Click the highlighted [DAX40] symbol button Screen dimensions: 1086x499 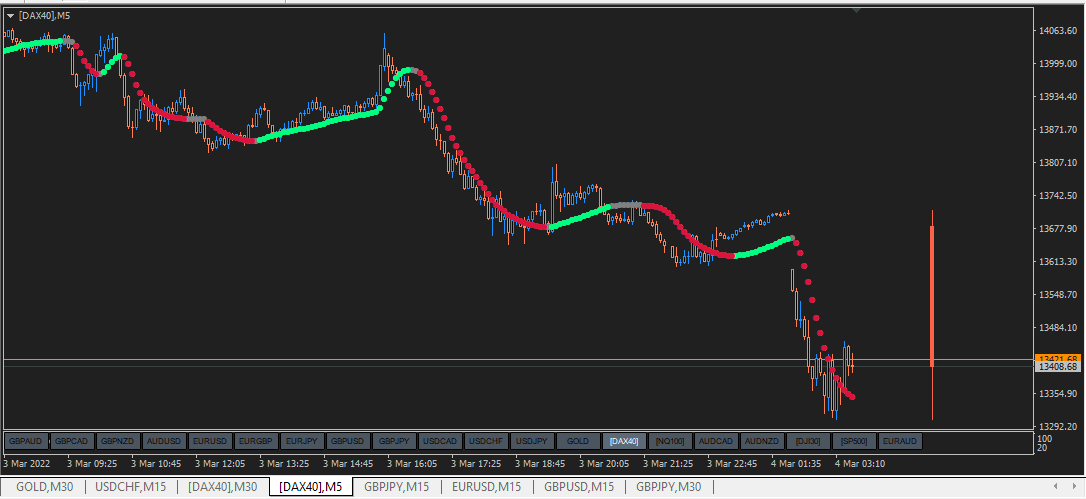[624, 441]
